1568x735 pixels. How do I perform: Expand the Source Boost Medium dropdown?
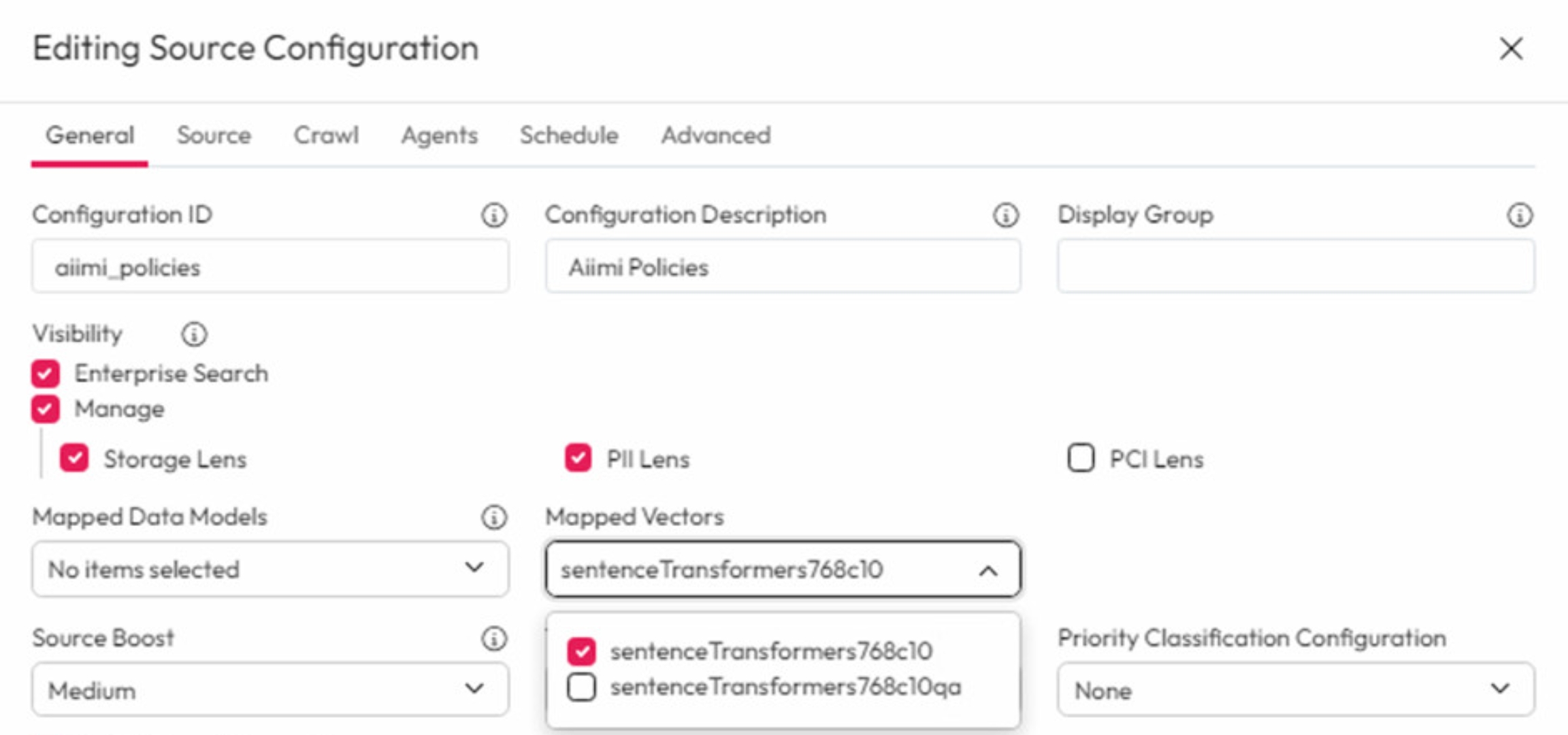269,690
